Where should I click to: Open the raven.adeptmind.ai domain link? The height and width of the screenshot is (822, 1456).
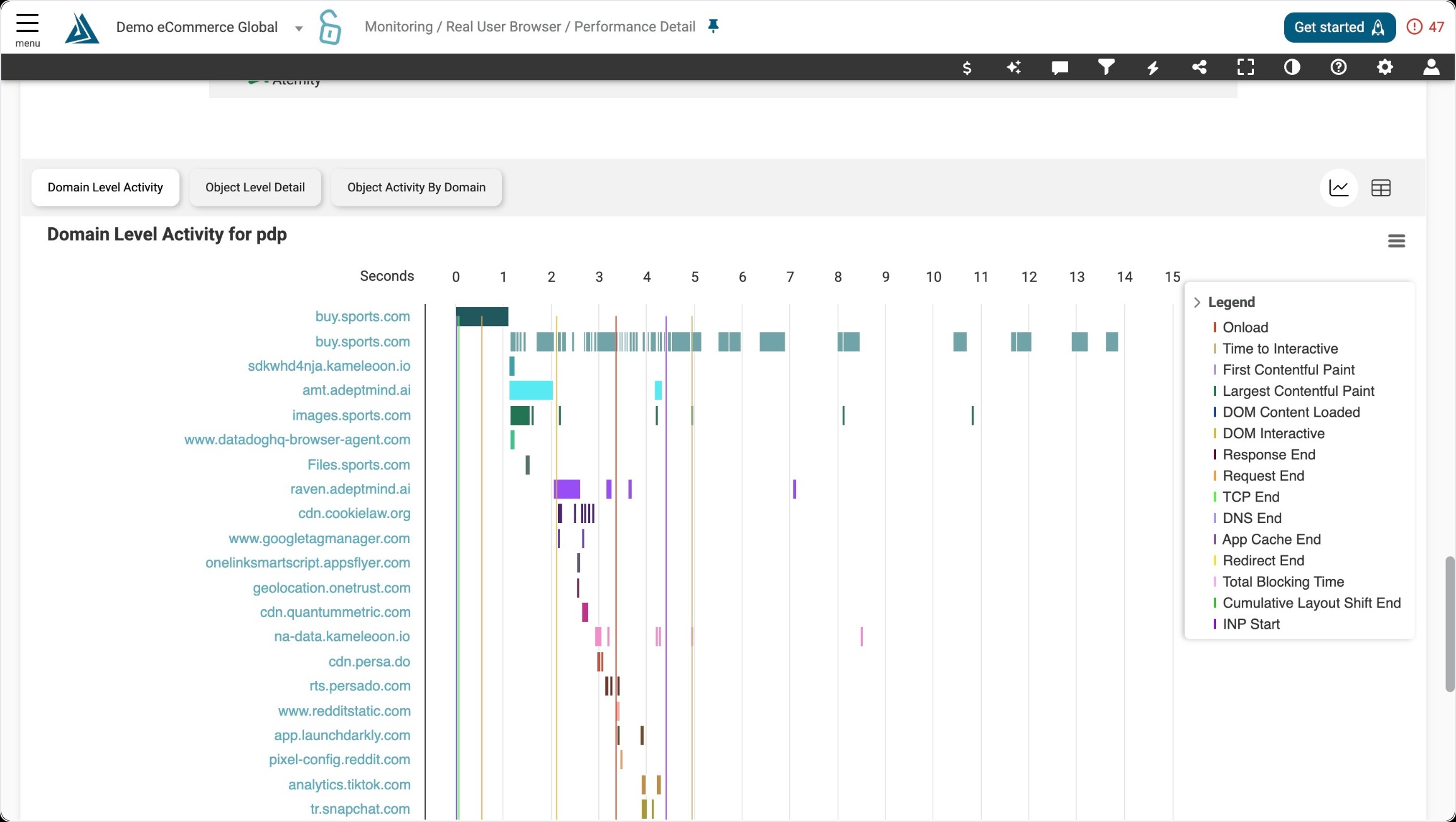pos(350,489)
